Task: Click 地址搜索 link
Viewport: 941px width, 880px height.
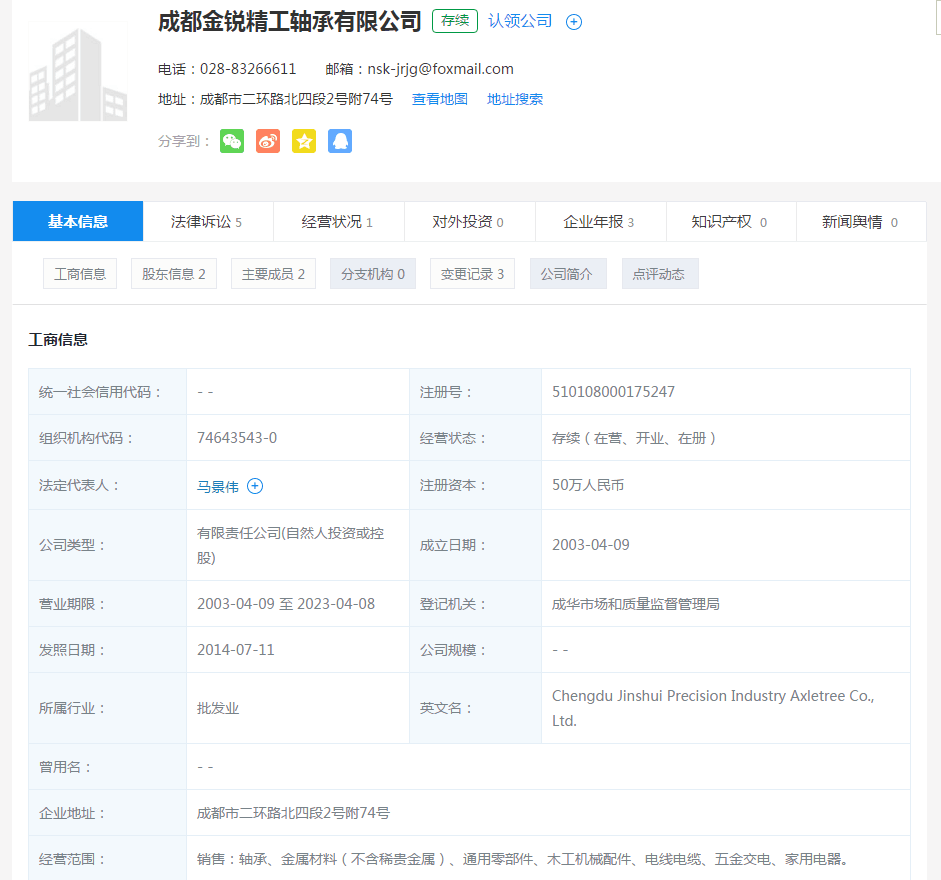Action: click(x=515, y=99)
